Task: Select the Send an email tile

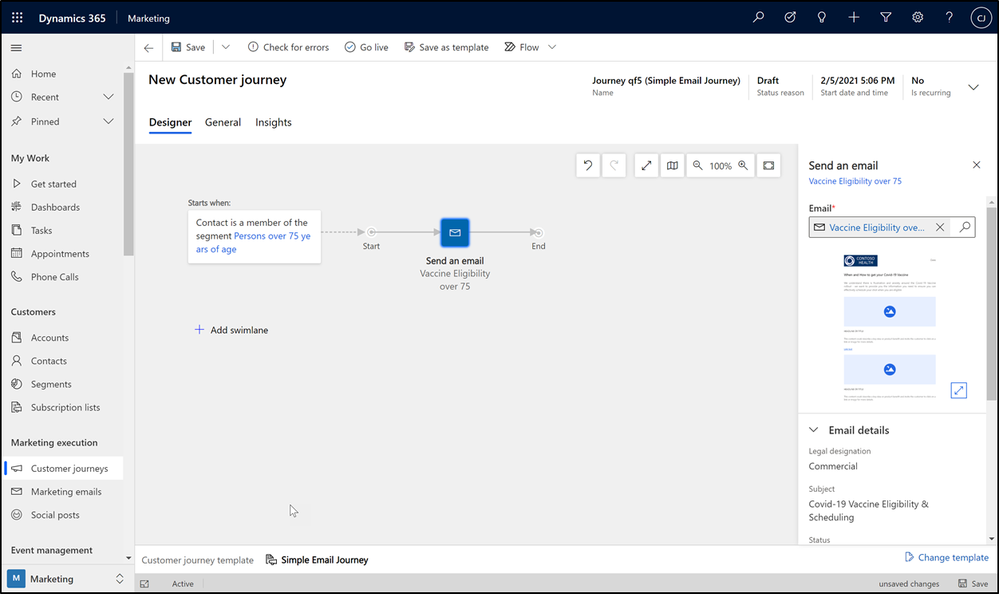Action: (455, 233)
